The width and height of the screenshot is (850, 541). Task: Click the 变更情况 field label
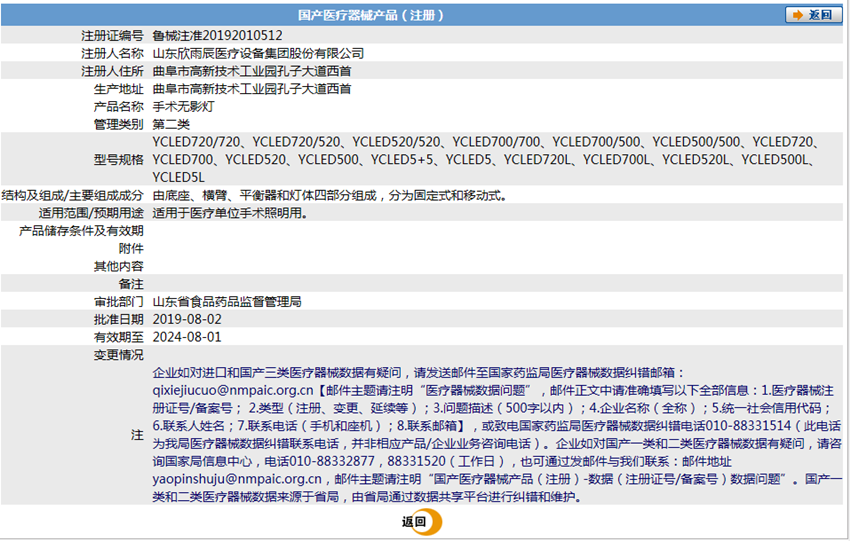point(119,355)
